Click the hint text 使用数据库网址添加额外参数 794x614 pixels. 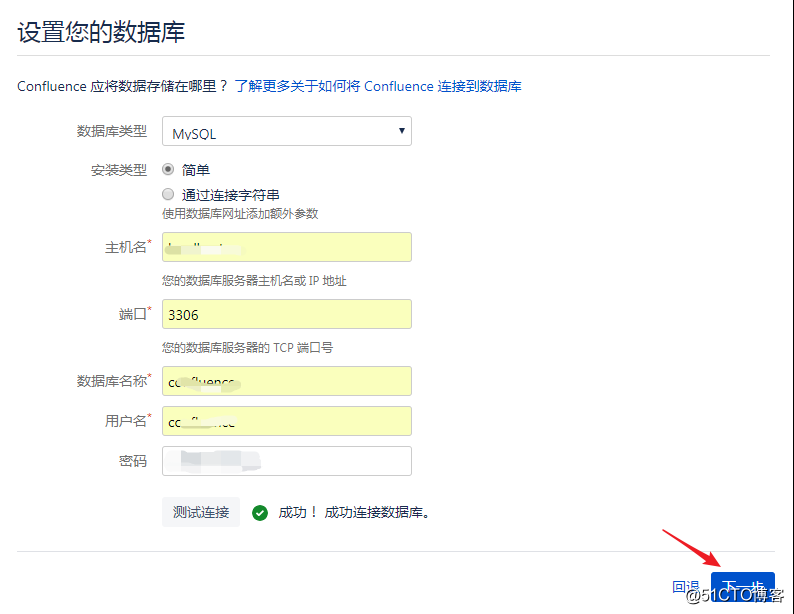pos(240,214)
